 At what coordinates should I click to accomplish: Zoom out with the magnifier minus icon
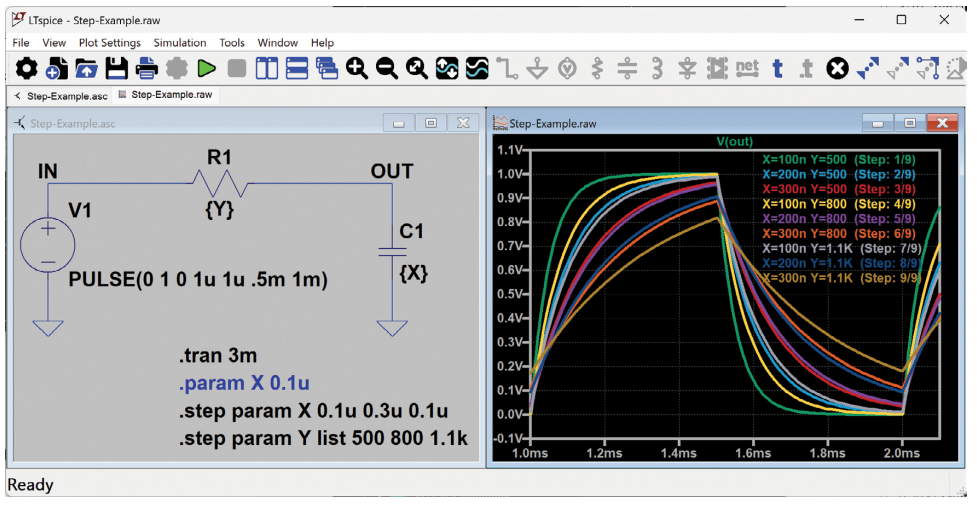(x=386, y=68)
